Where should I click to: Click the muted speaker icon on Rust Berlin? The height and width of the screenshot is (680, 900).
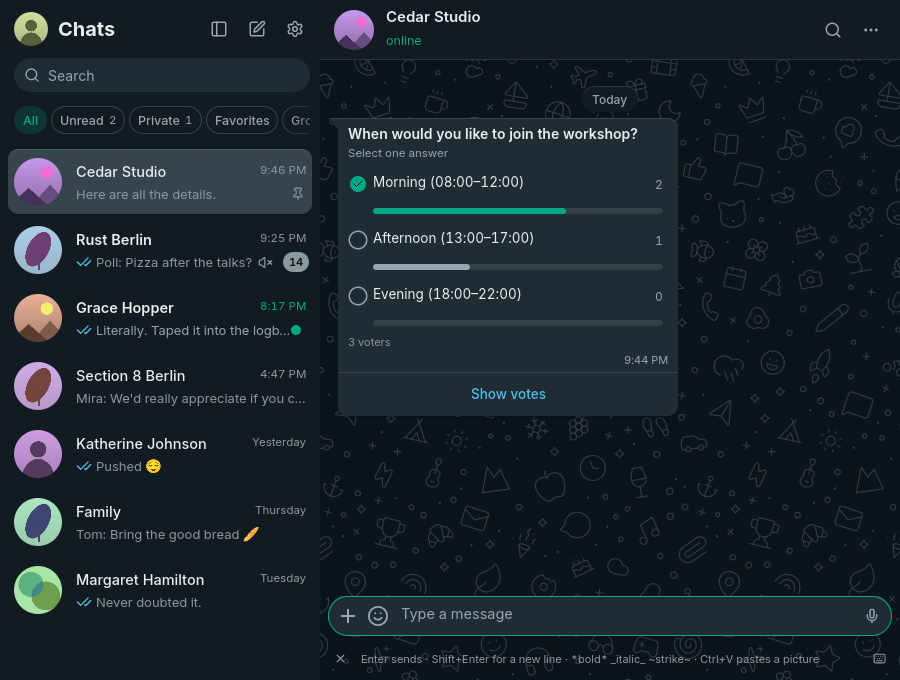[265, 262]
